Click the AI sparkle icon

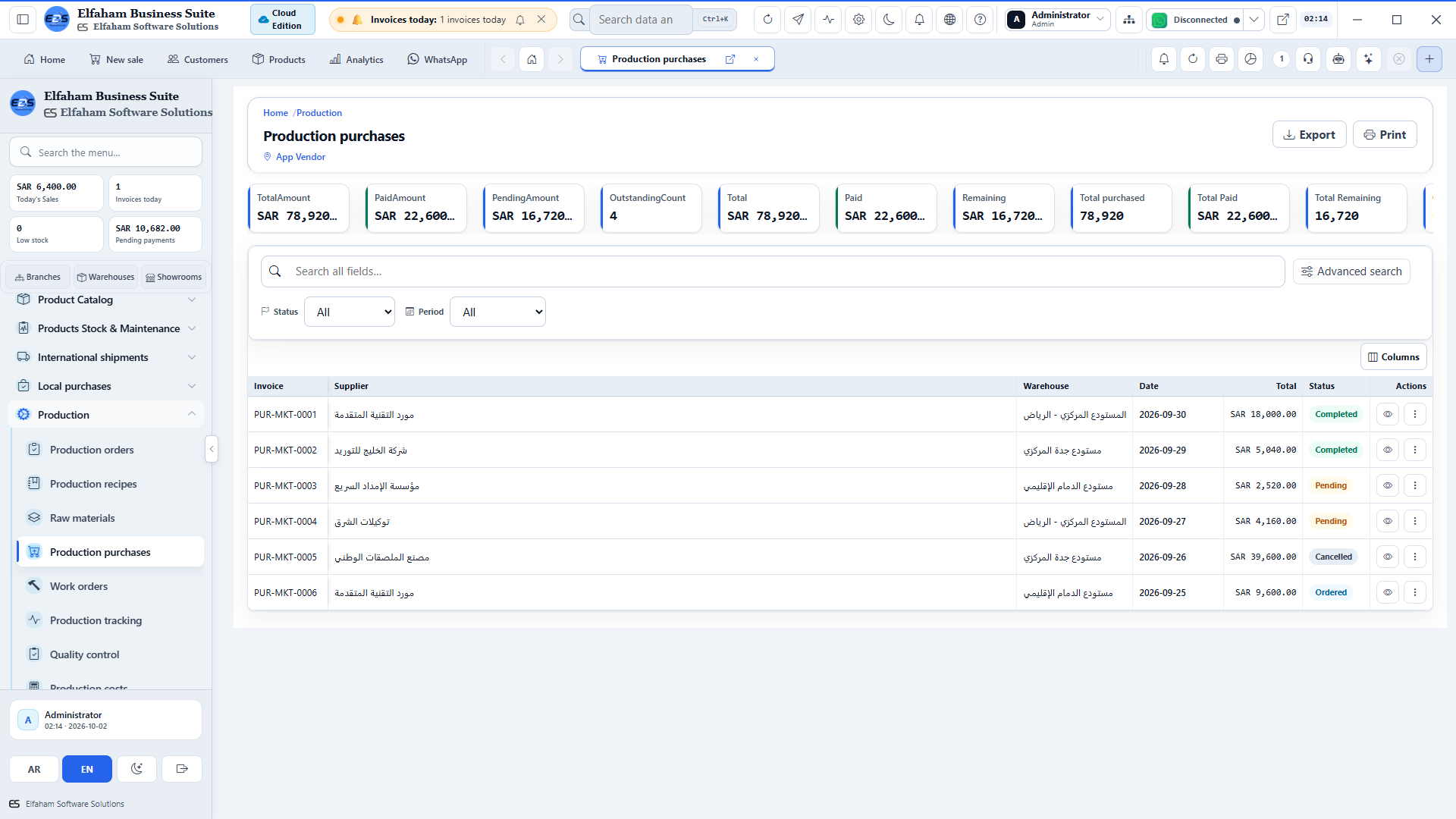coord(1368,59)
